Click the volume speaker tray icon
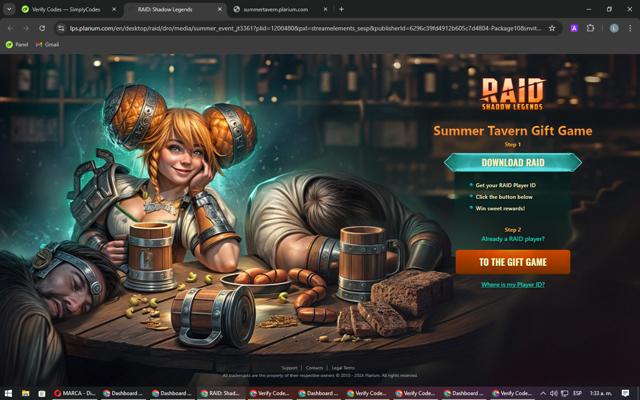 pos(554,393)
